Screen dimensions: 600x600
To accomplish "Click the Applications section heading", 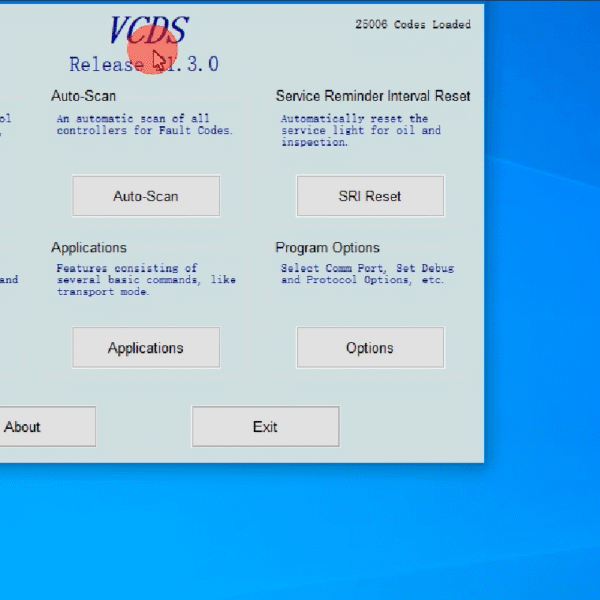I will [89, 248].
